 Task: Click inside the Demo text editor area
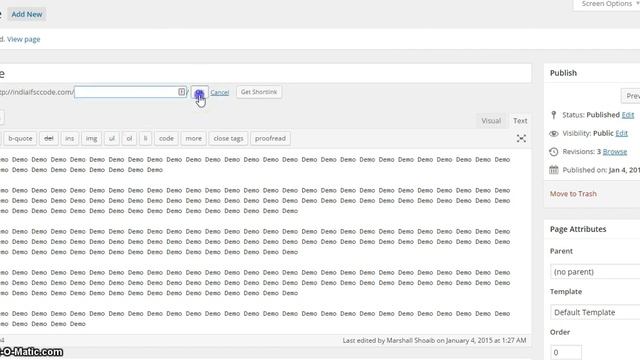tap(265, 242)
